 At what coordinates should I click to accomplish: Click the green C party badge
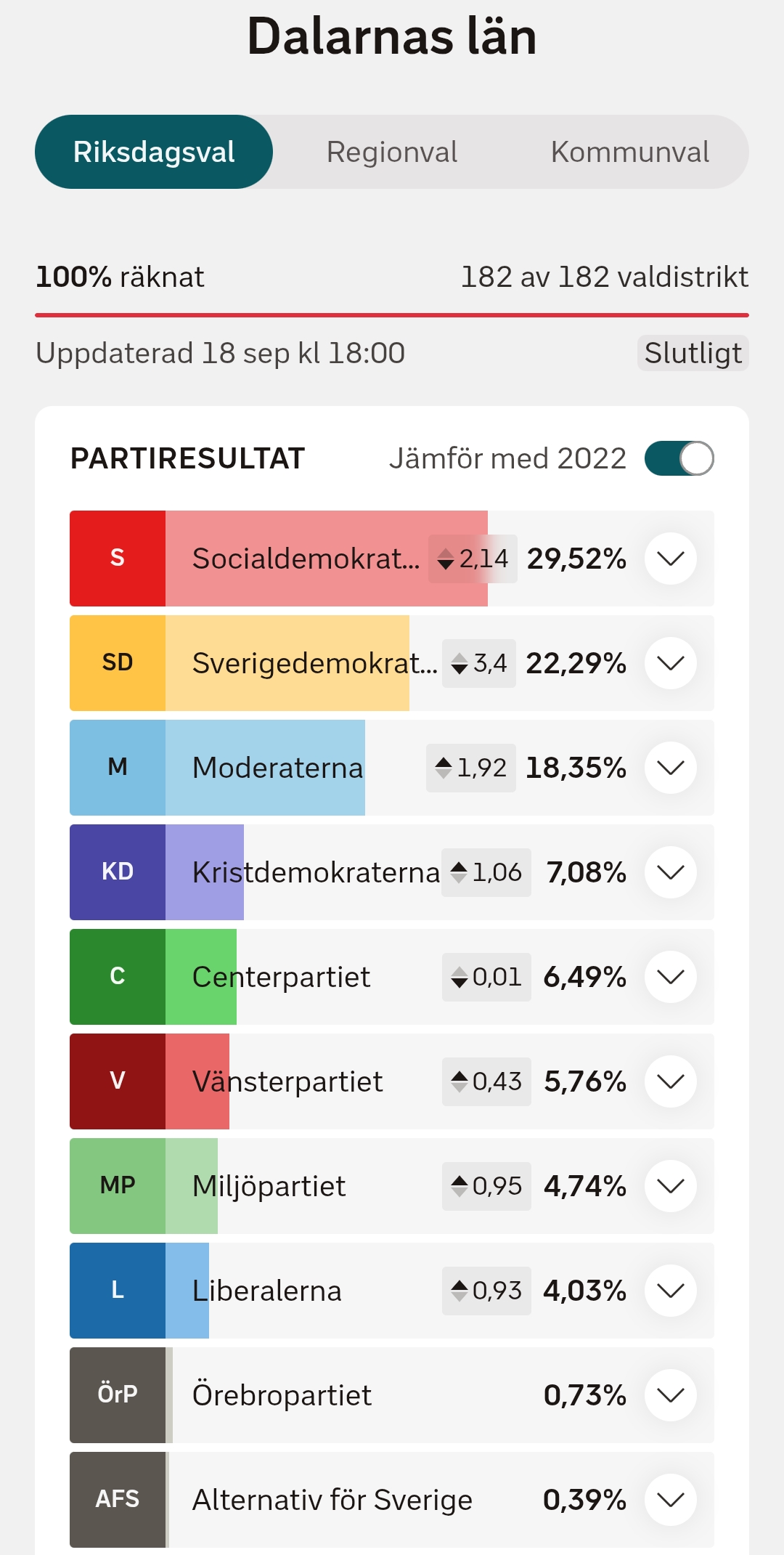pos(118,977)
